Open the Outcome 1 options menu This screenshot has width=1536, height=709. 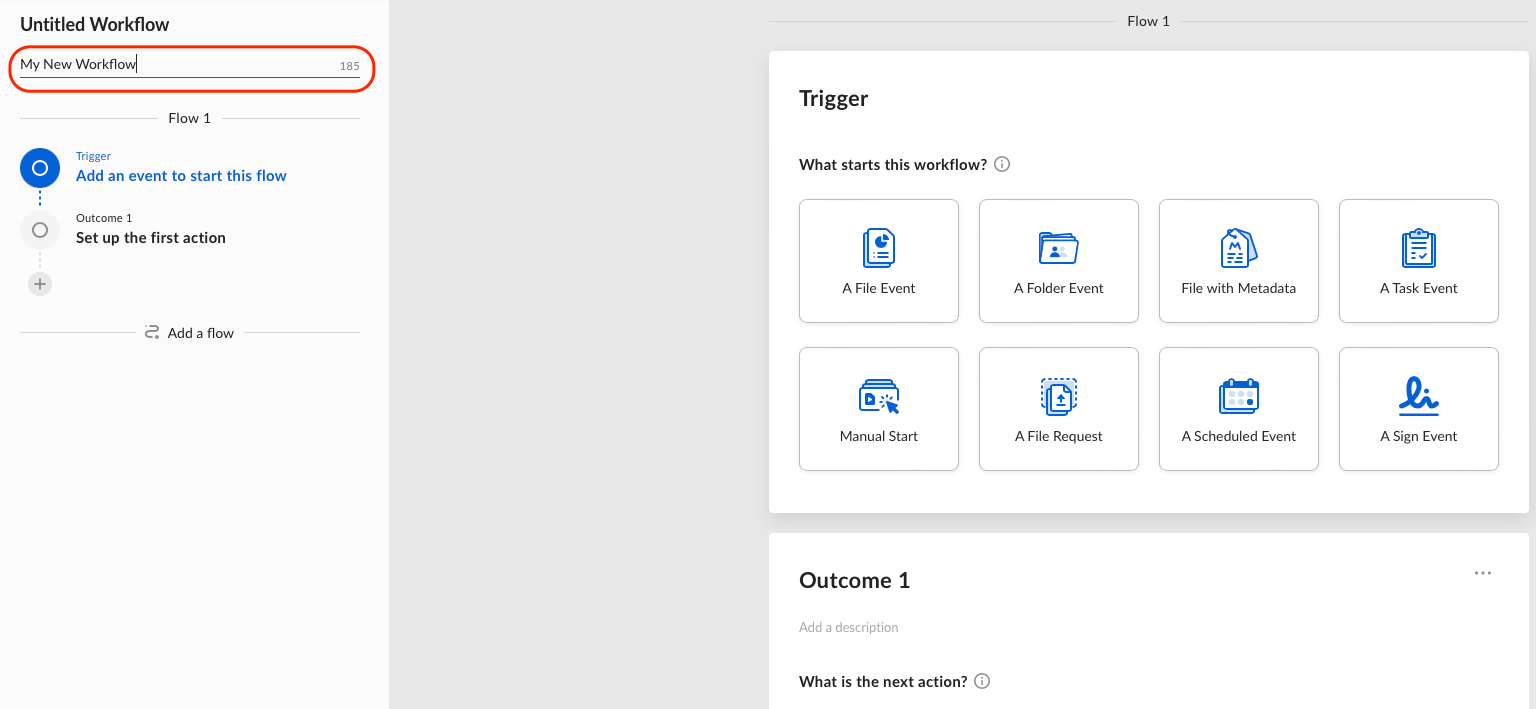pos(1483,572)
